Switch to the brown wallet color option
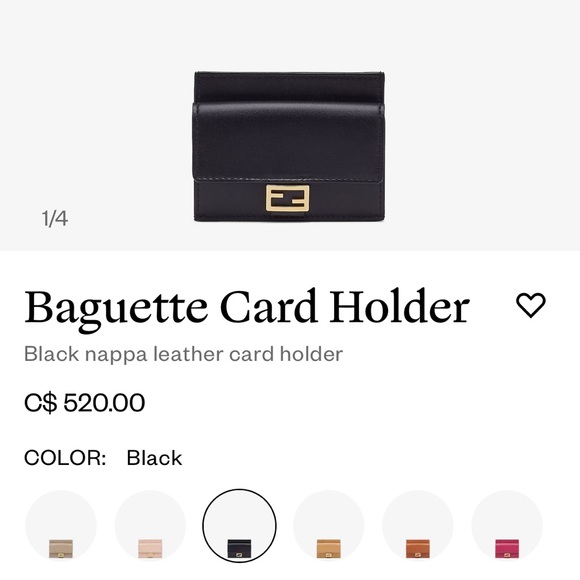The height and width of the screenshot is (580, 580). coord(418,526)
